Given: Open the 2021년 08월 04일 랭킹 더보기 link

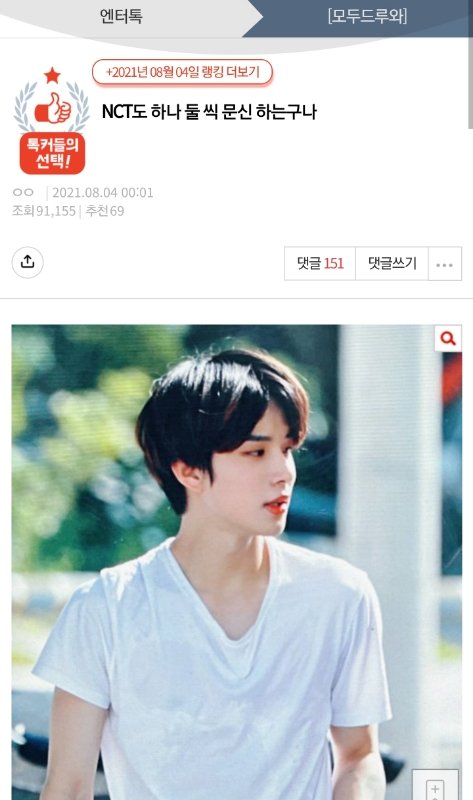Looking at the screenshot, I should [182, 72].
